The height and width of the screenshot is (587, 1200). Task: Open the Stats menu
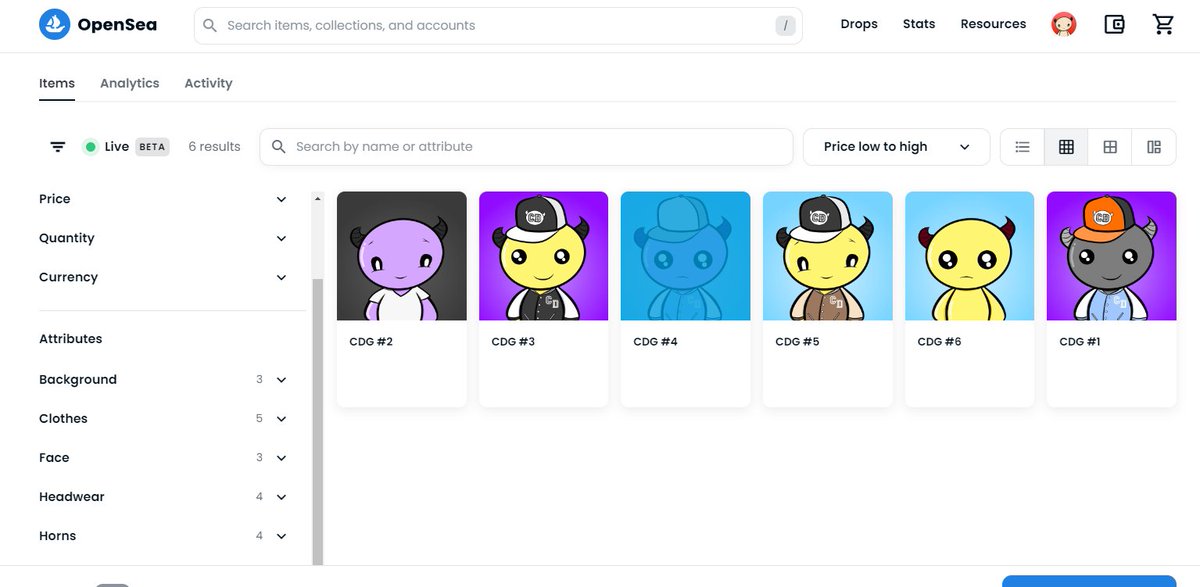[919, 24]
